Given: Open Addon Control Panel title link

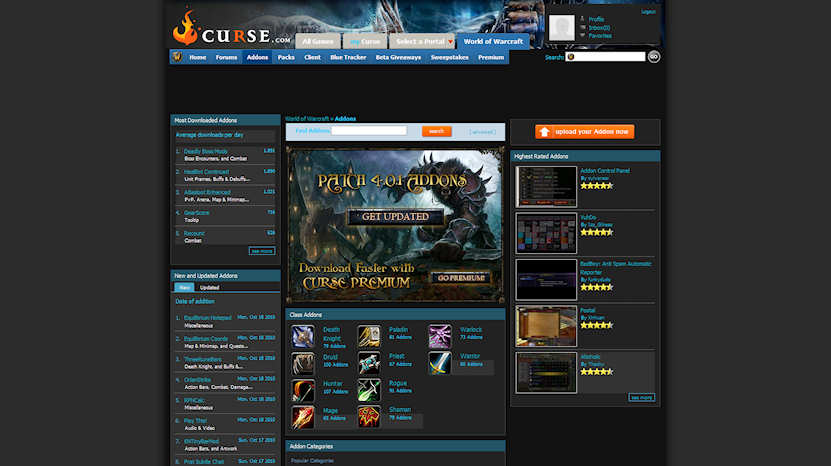Looking at the screenshot, I should point(605,171).
